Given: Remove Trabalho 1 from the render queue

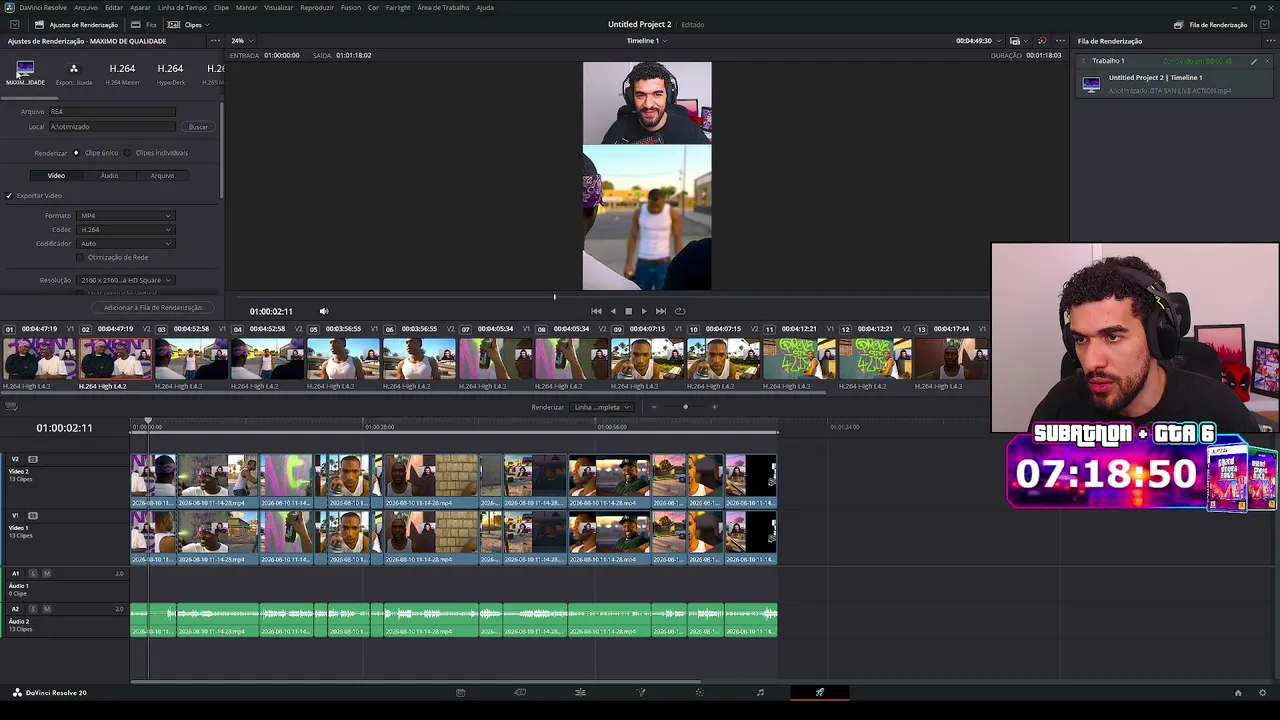Looking at the screenshot, I should coord(1267,61).
